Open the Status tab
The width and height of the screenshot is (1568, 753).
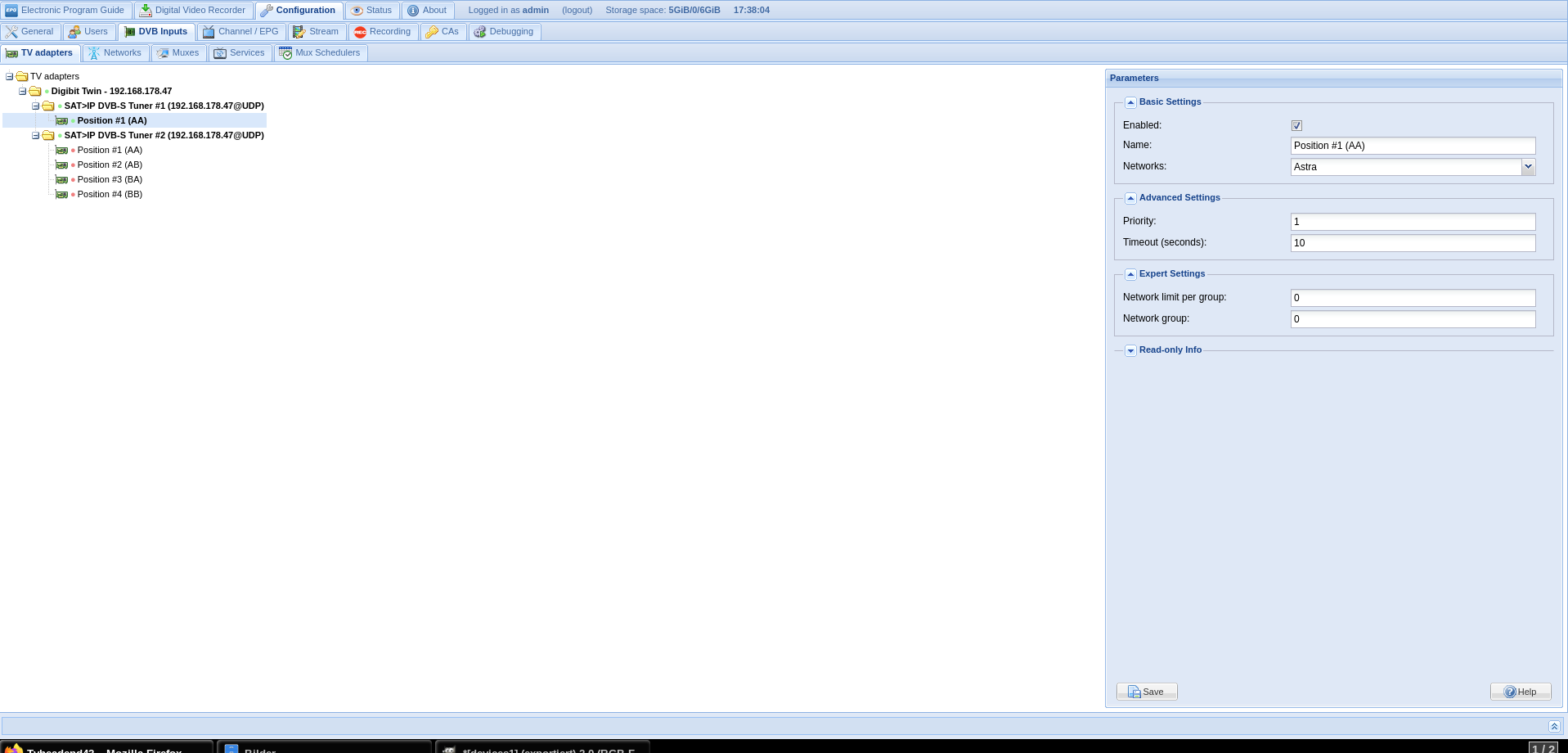(x=372, y=11)
